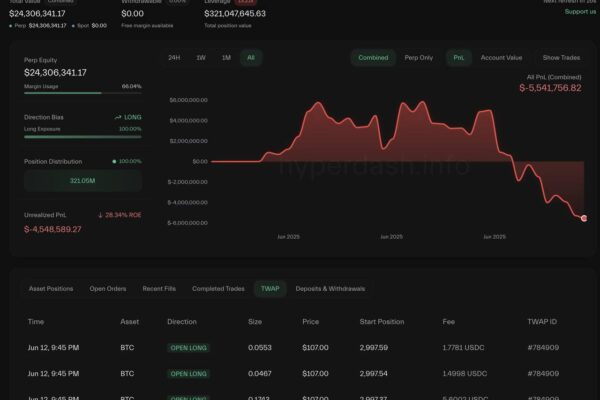
Task: Click the fee 1.7781 USDC
Action: pos(463,348)
